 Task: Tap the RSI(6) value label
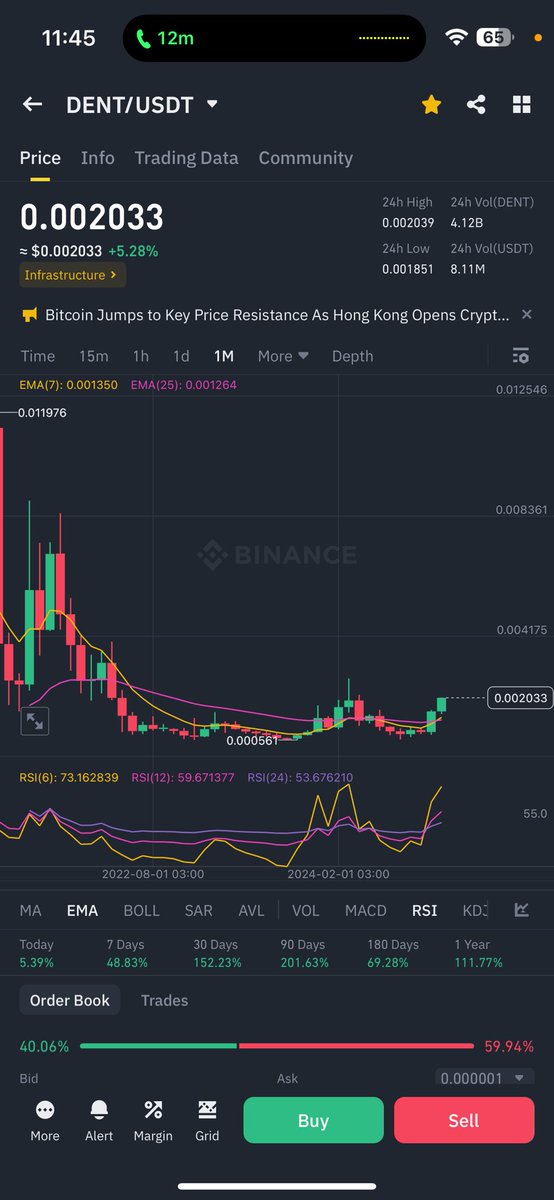click(69, 777)
